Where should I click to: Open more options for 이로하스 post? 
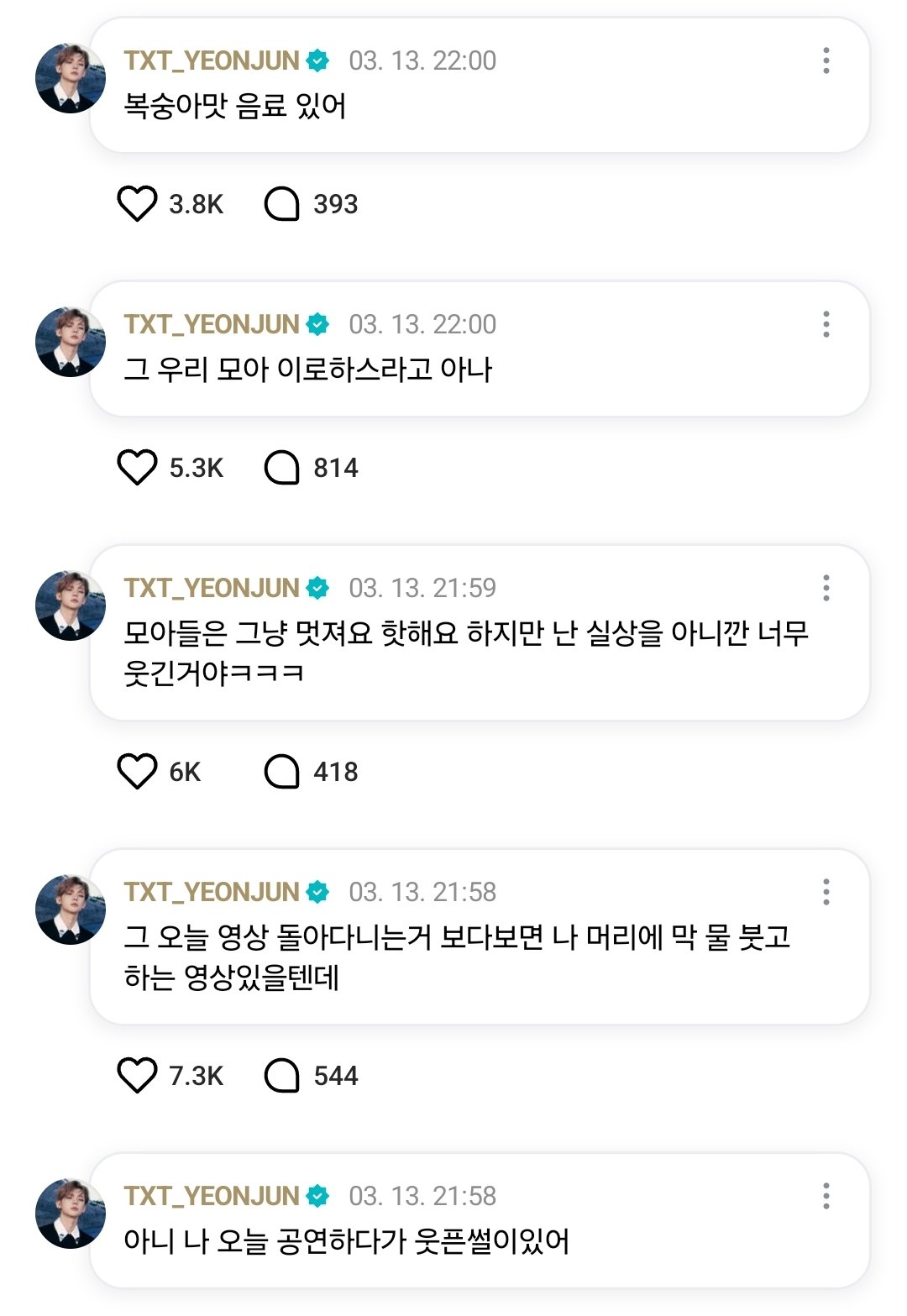826,324
